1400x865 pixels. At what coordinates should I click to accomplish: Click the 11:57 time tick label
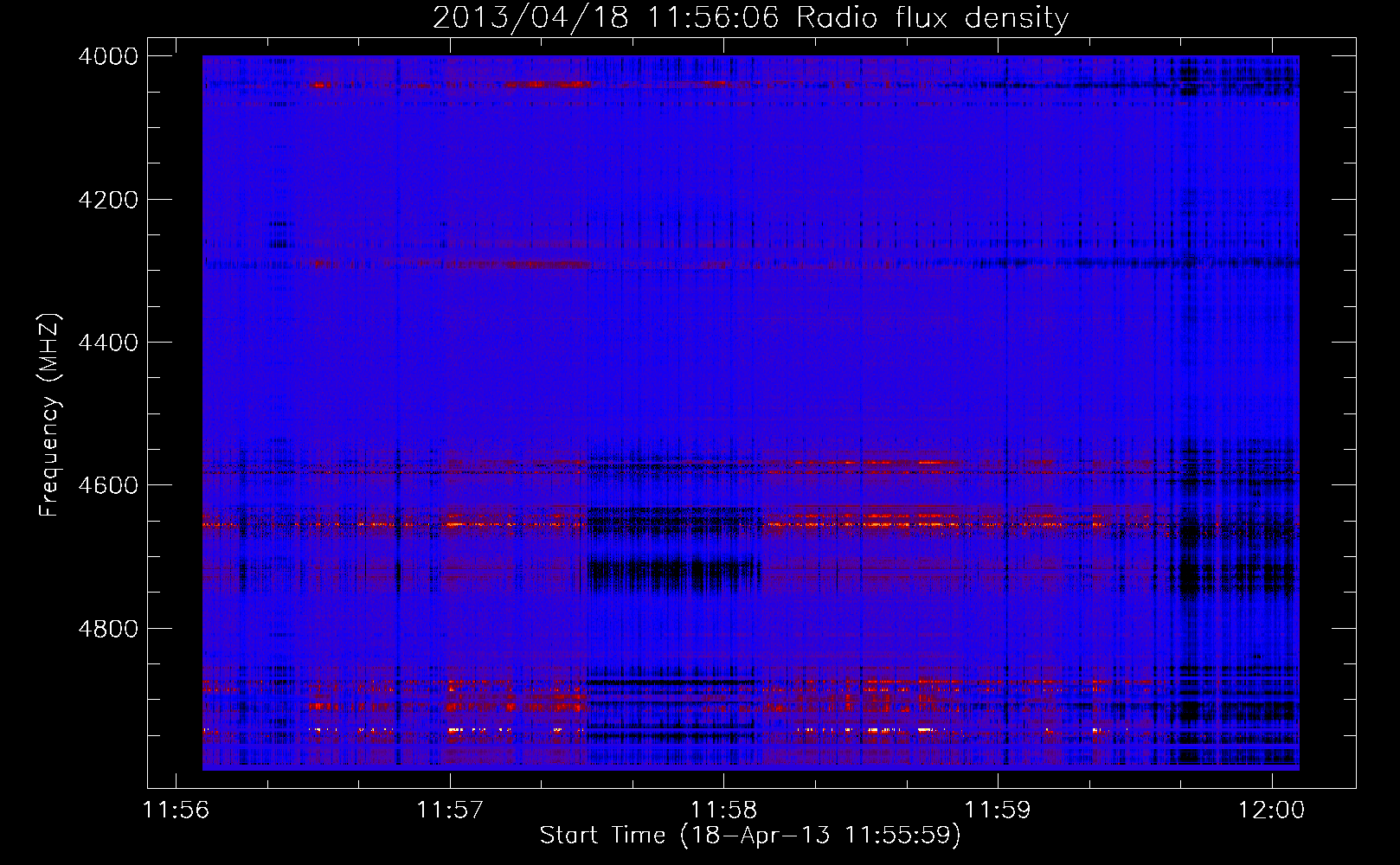click(450, 811)
